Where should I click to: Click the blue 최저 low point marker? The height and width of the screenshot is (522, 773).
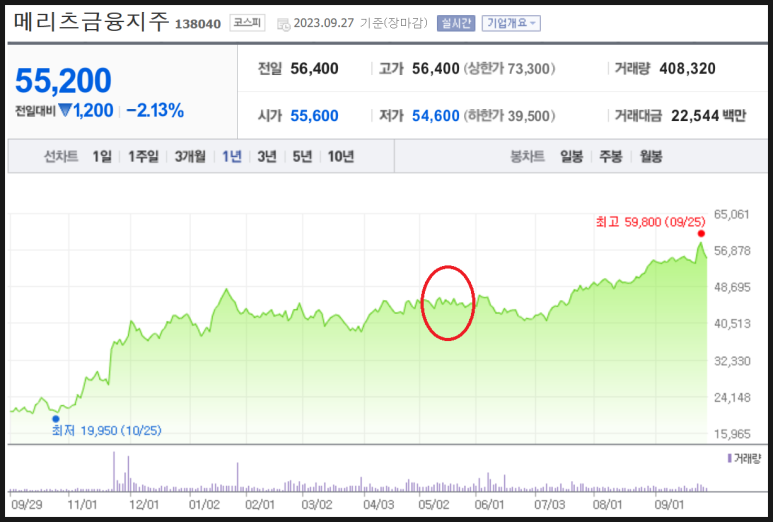coord(56,419)
